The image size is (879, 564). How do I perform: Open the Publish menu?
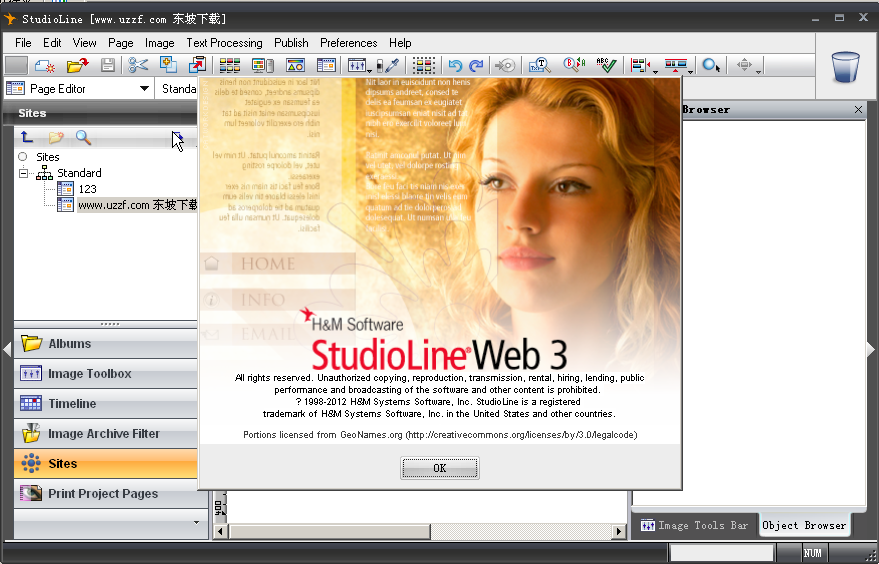pyautogui.click(x=291, y=43)
